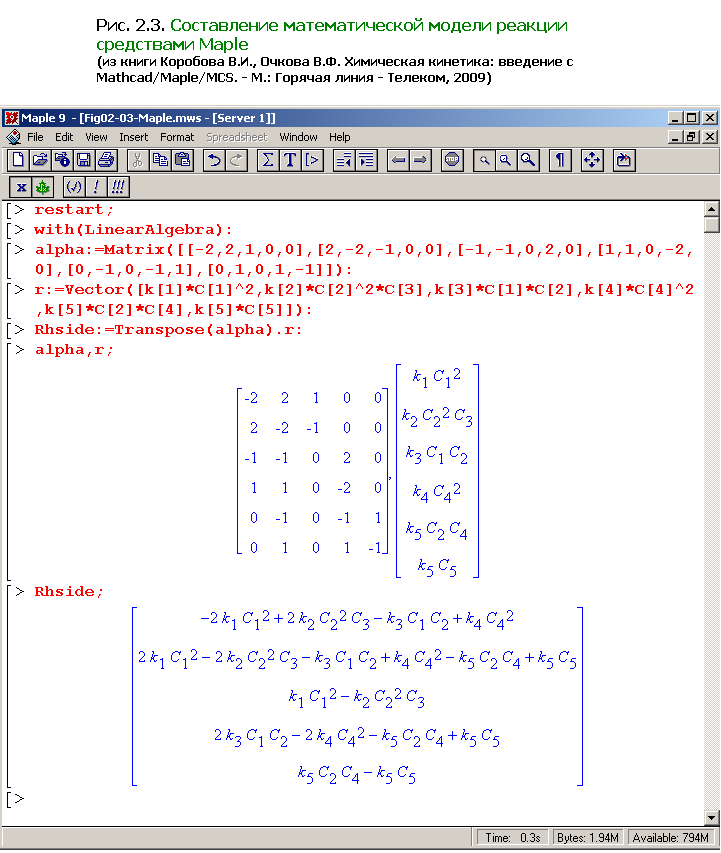Click the Indent section icon
The height and width of the screenshot is (853, 721).
[367, 160]
